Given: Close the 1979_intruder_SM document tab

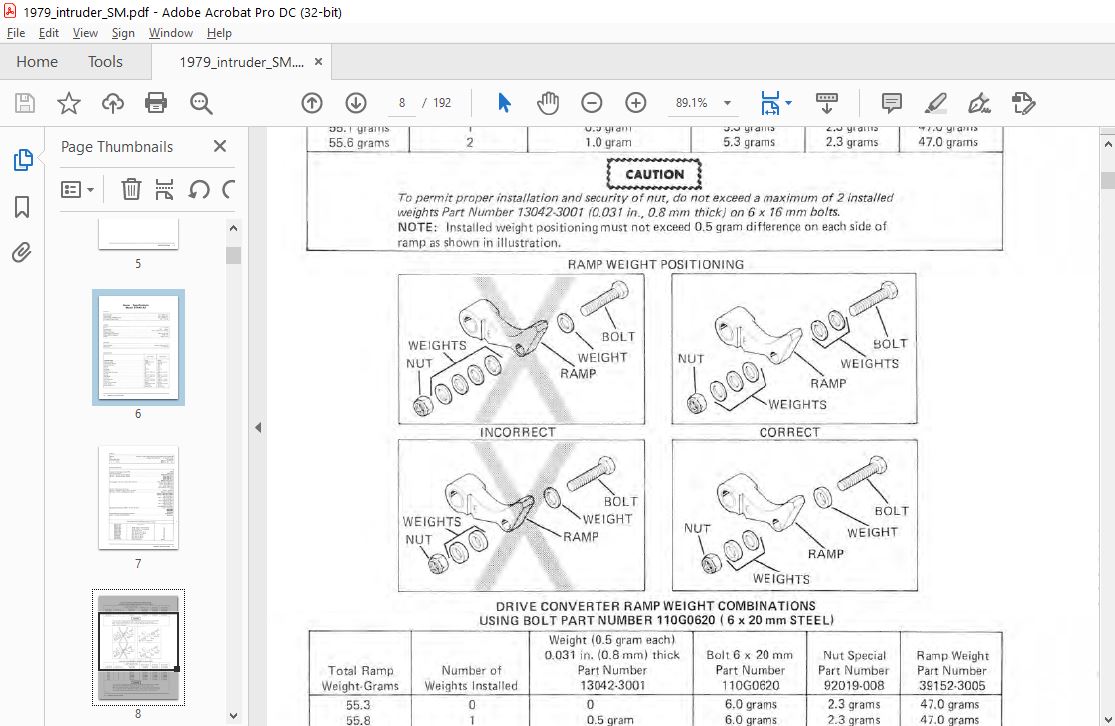Looking at the screenshot, I should coord(319,62).
